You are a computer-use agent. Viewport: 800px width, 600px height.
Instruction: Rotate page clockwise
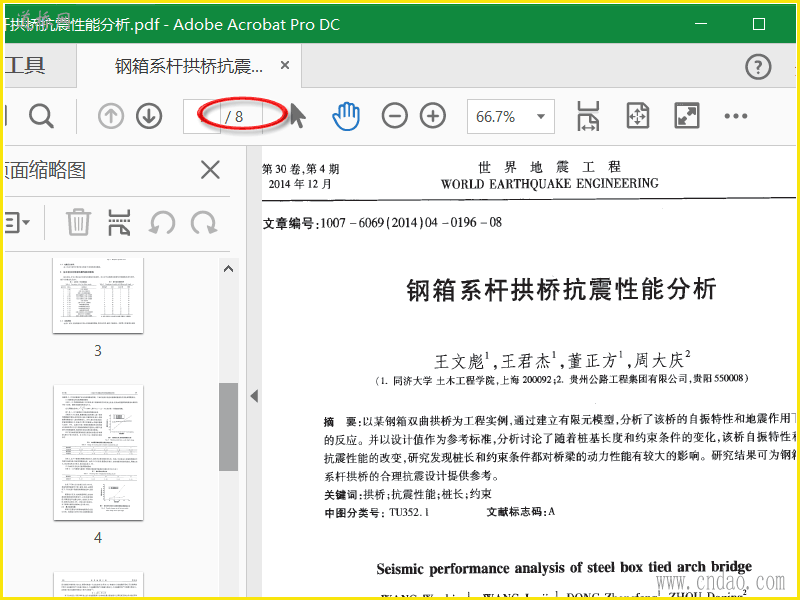coord(204,223)
